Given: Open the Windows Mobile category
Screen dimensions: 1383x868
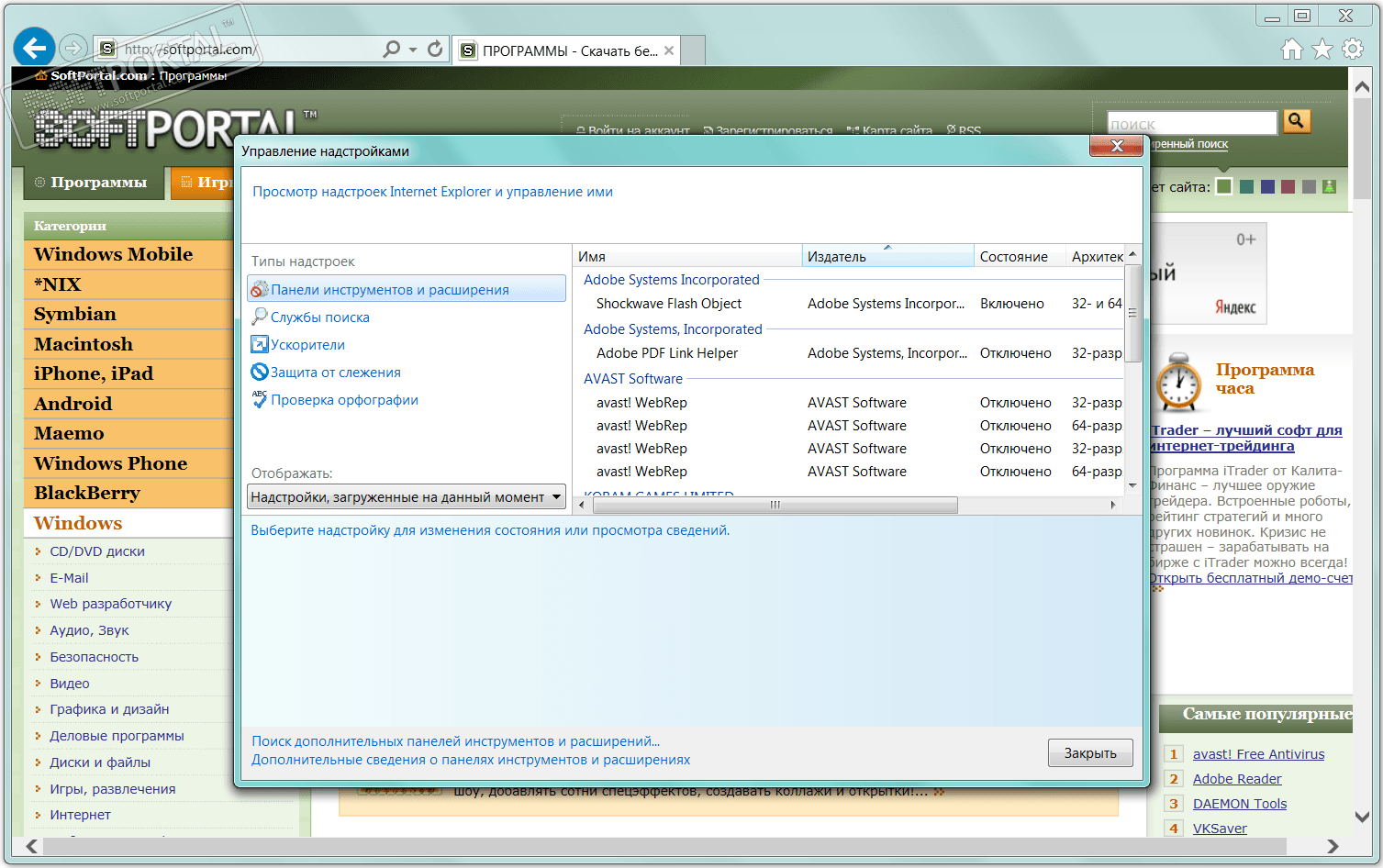Looking at the screenshot, I should (x=113, y=254).
